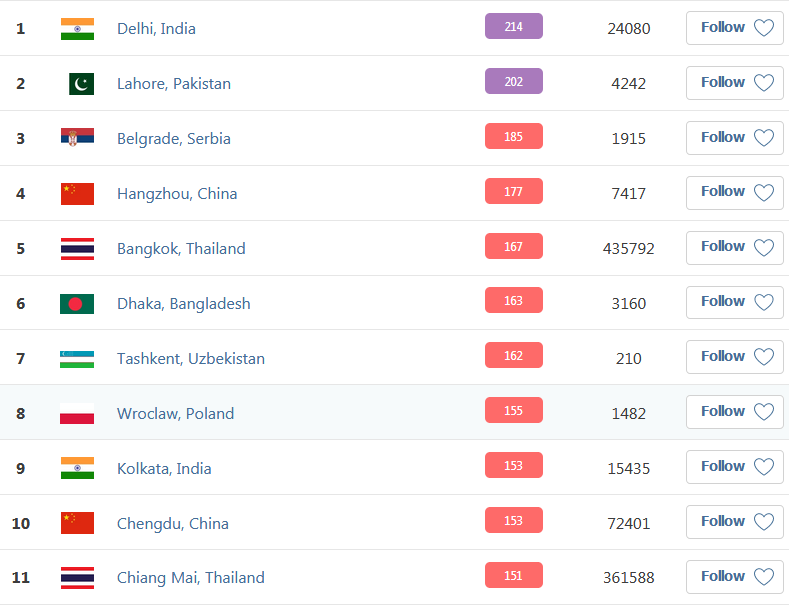Click the red 185 AQI badge for Belgrade
This screenshot has height=610, width=805.
point(513,136)
